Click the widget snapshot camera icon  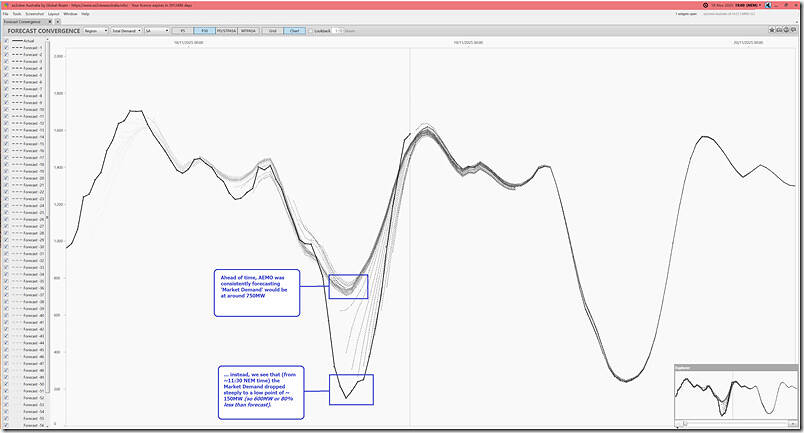[x=779, y=31]
